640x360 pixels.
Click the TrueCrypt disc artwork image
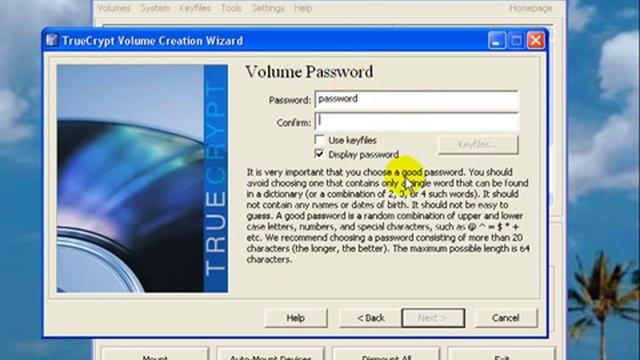click(x=142, y=178)
